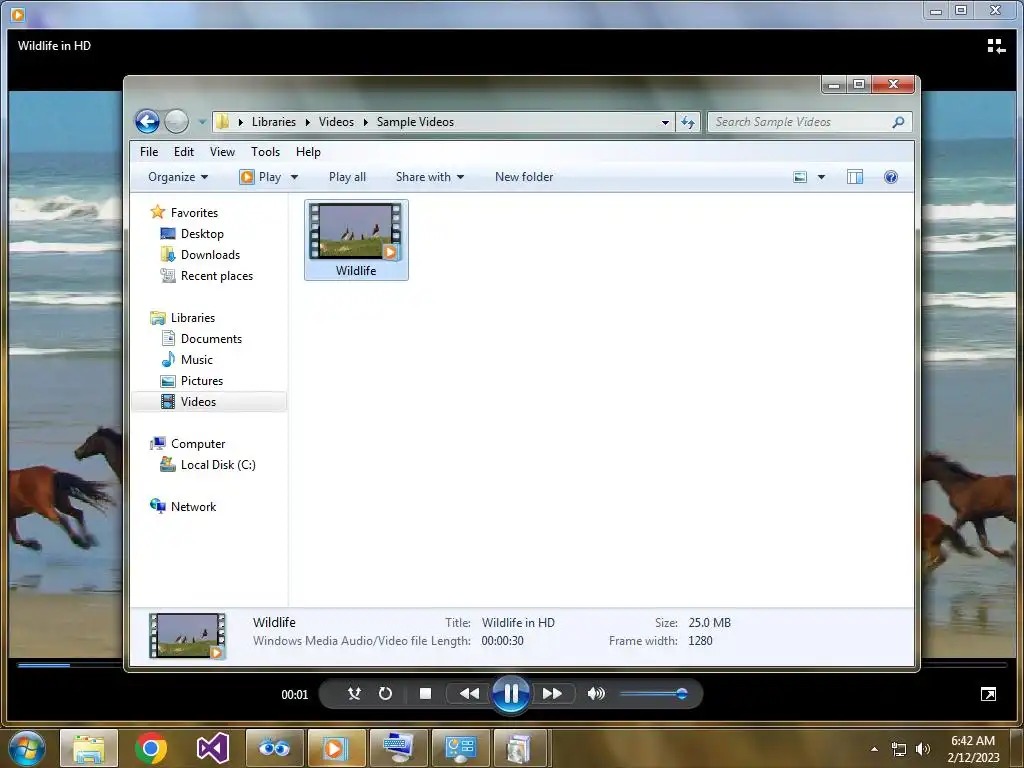Click the search magnifier icon
This screenshot has width=1024, height=768.
899,122
